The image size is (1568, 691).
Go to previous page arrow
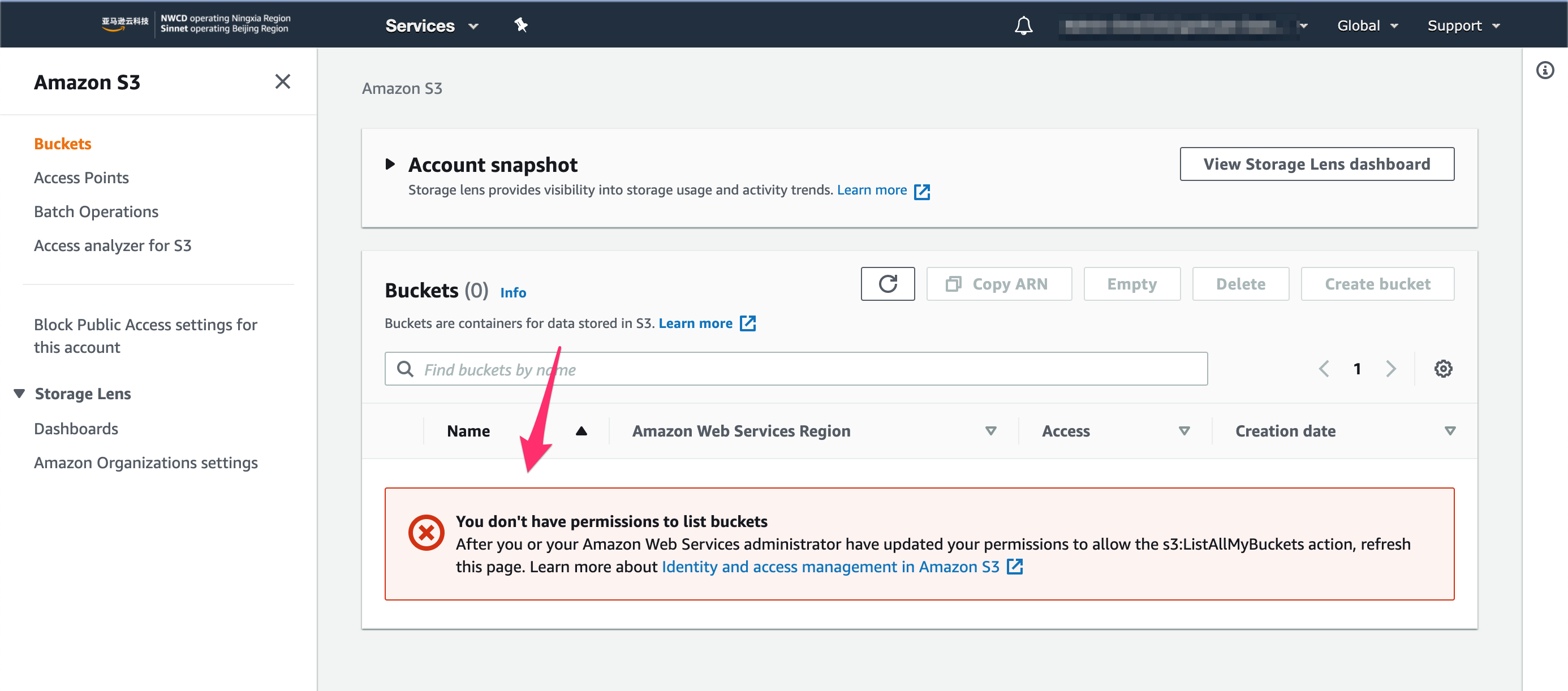tap(1324, 369)
